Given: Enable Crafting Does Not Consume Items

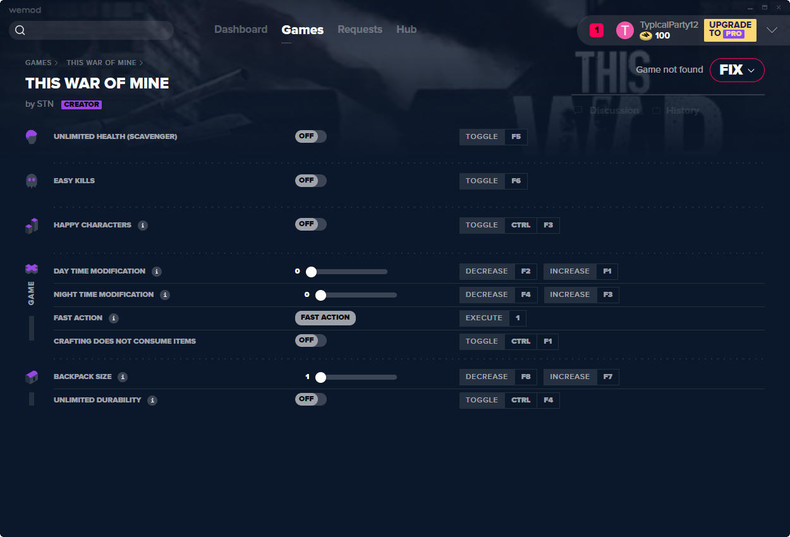Looking at the screenshot, I should pyautogui.click(x=310, y=341).
